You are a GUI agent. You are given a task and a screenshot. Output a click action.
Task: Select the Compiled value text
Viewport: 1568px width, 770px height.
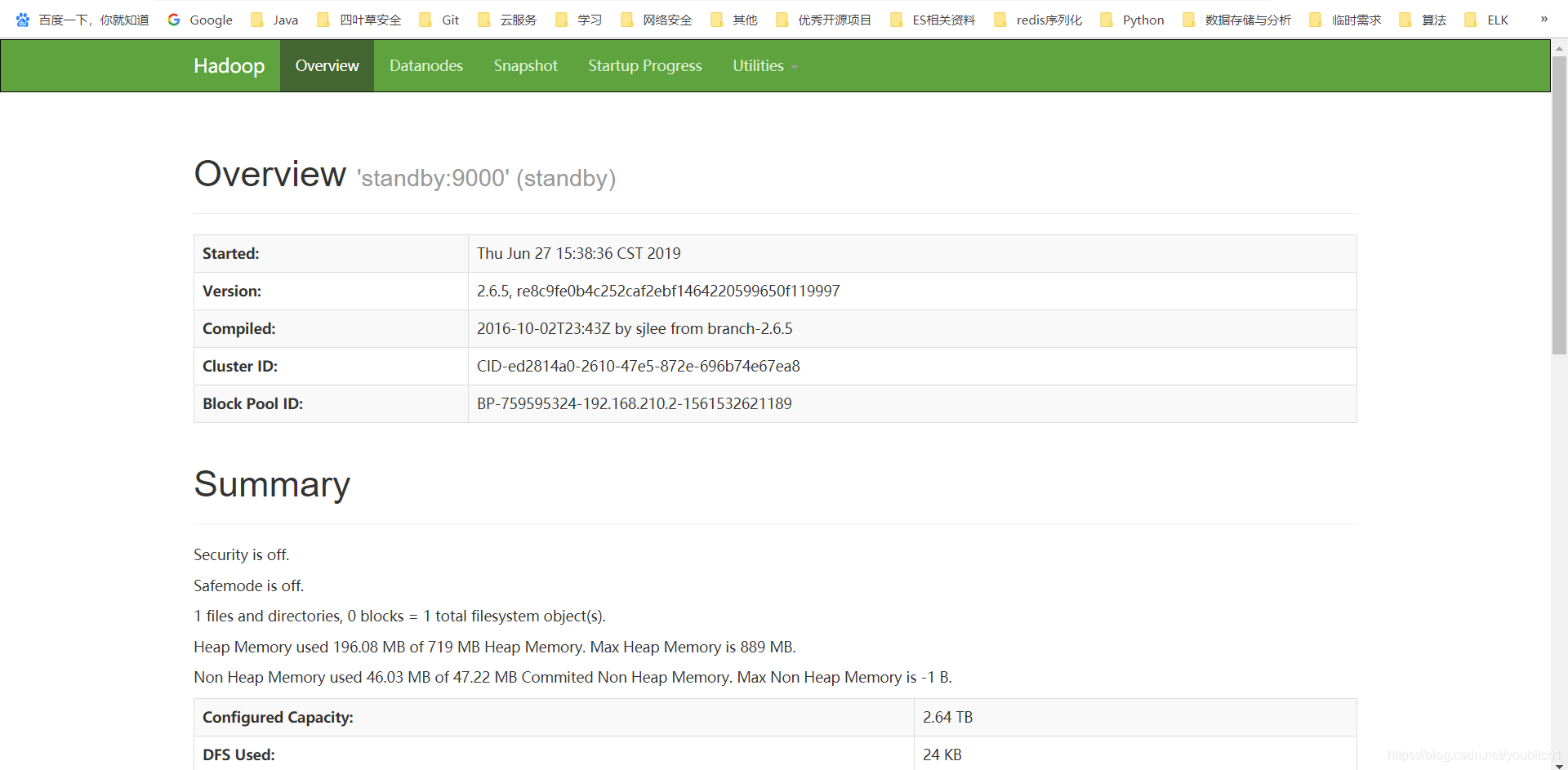click(635, 328)
